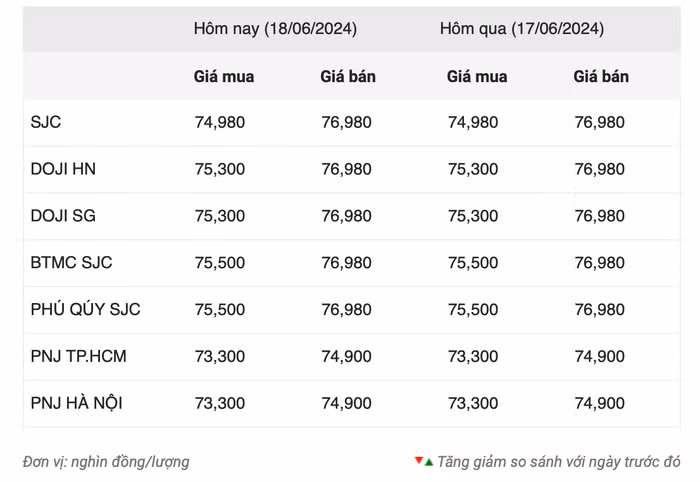Select yesterday's buy price for BTMC SJC

click(473, 263)
